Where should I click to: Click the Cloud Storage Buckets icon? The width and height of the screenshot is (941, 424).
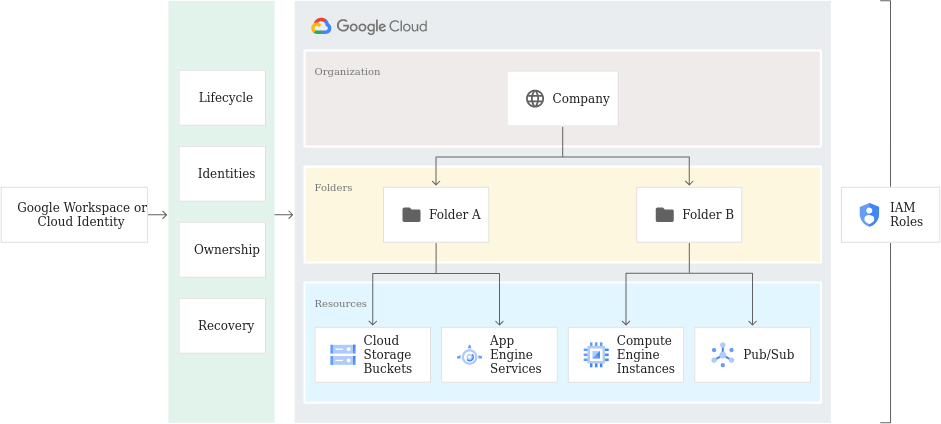[343, 354]
